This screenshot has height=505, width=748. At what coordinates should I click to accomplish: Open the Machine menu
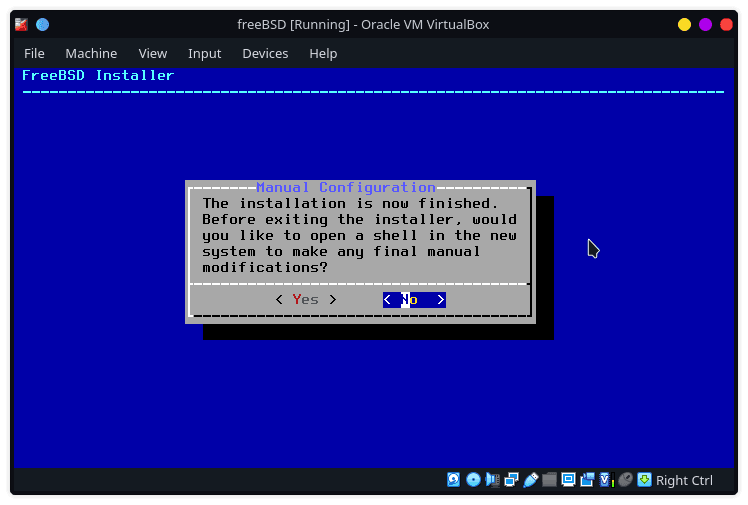(91, 53)
